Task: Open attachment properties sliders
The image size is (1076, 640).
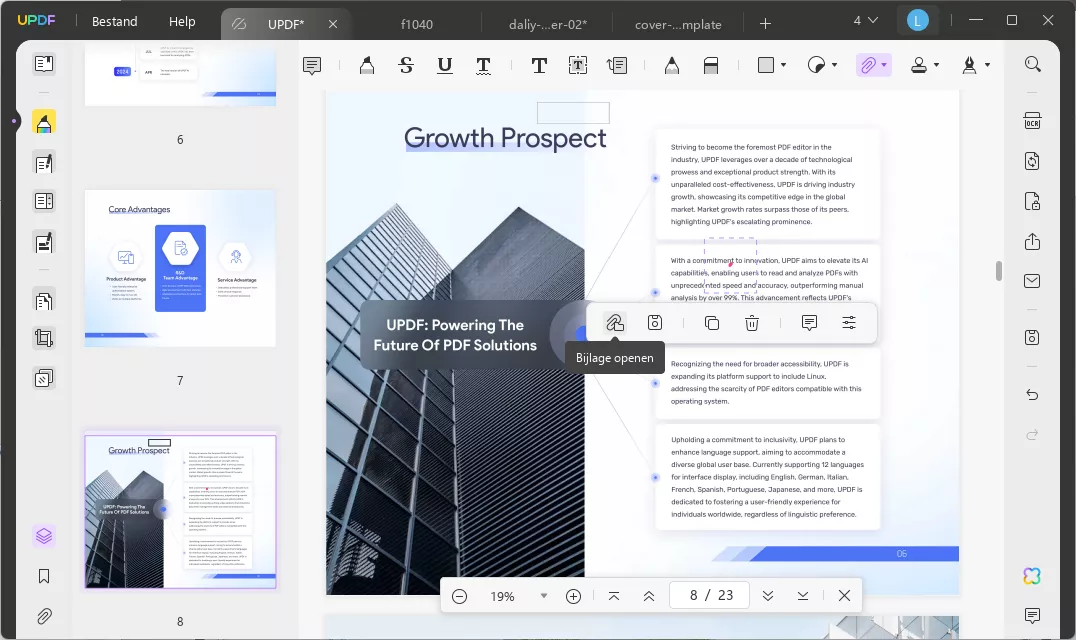Action: (850, 323)
